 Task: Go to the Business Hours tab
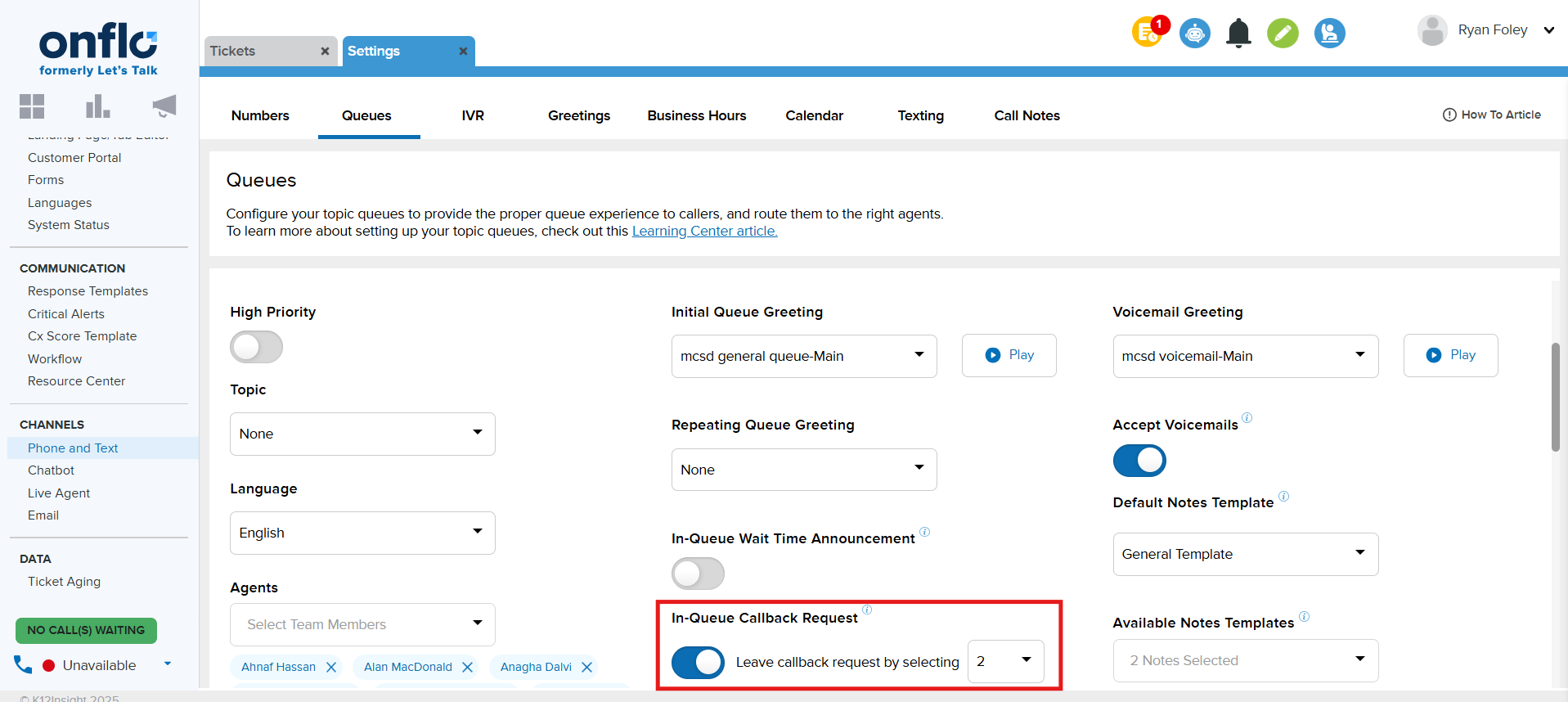coord(696,115)
